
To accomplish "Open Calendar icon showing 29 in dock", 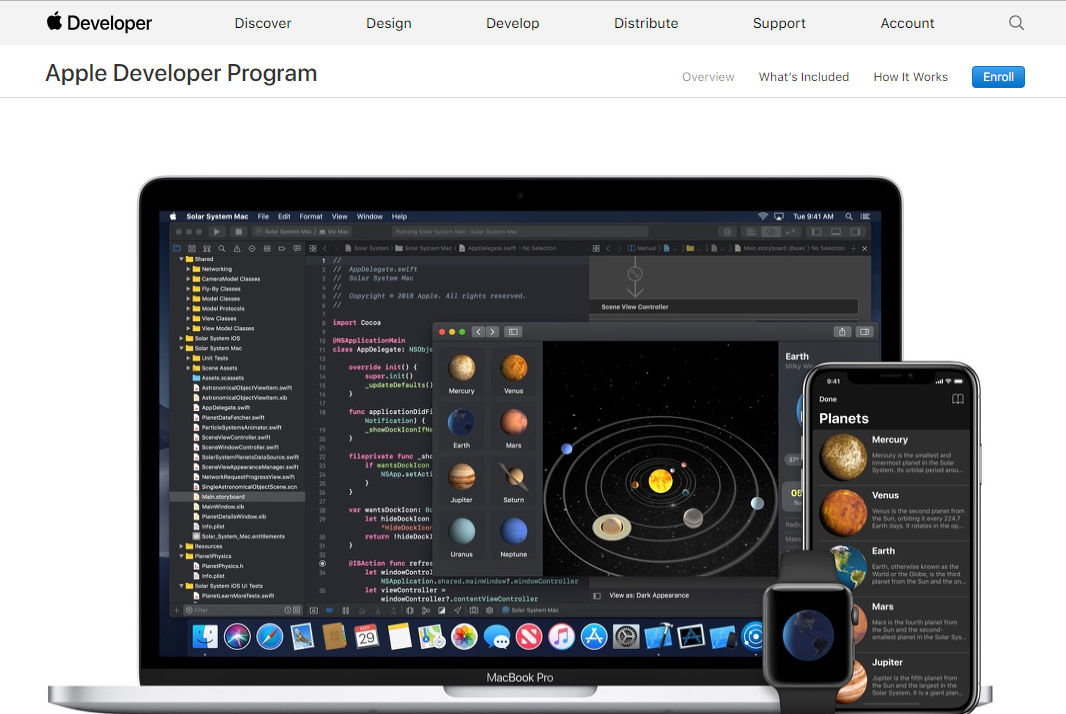I will [x=367, y=636].
